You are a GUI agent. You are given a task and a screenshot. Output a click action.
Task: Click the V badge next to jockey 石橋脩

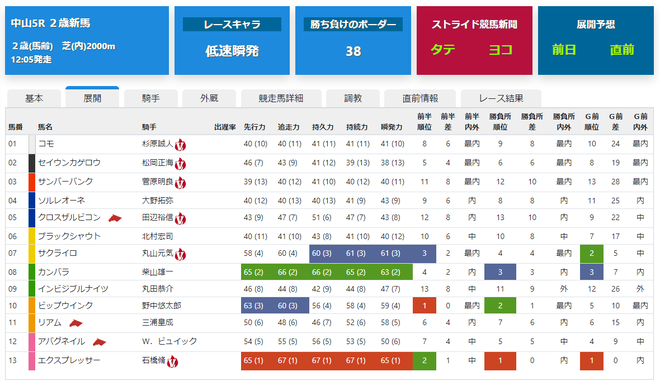(172, 362)
